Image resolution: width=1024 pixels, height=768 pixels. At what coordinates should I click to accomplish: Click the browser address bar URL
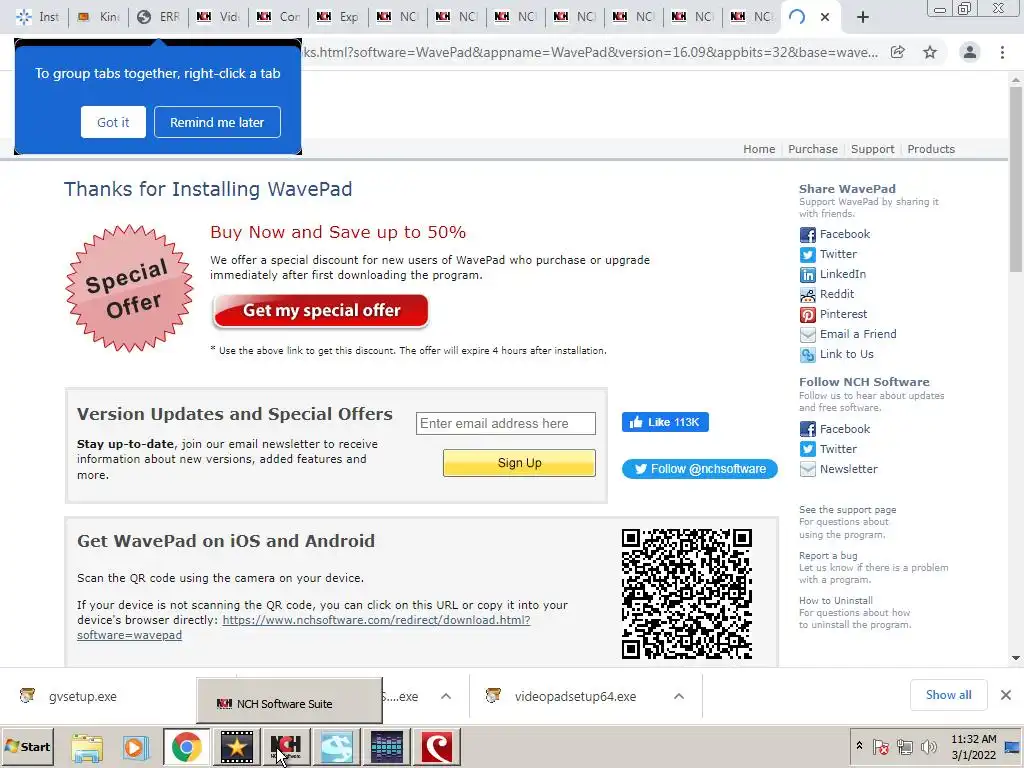pyautogui.click(x=591, y=52)
